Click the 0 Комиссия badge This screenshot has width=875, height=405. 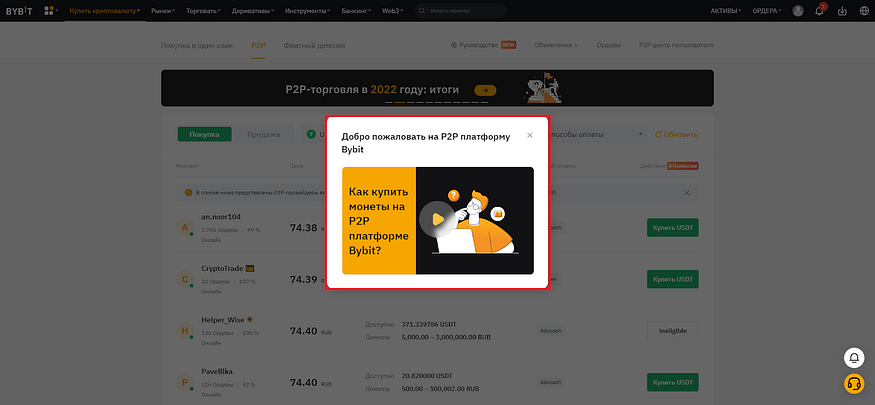pyautogui.click(x=682, y=166)
